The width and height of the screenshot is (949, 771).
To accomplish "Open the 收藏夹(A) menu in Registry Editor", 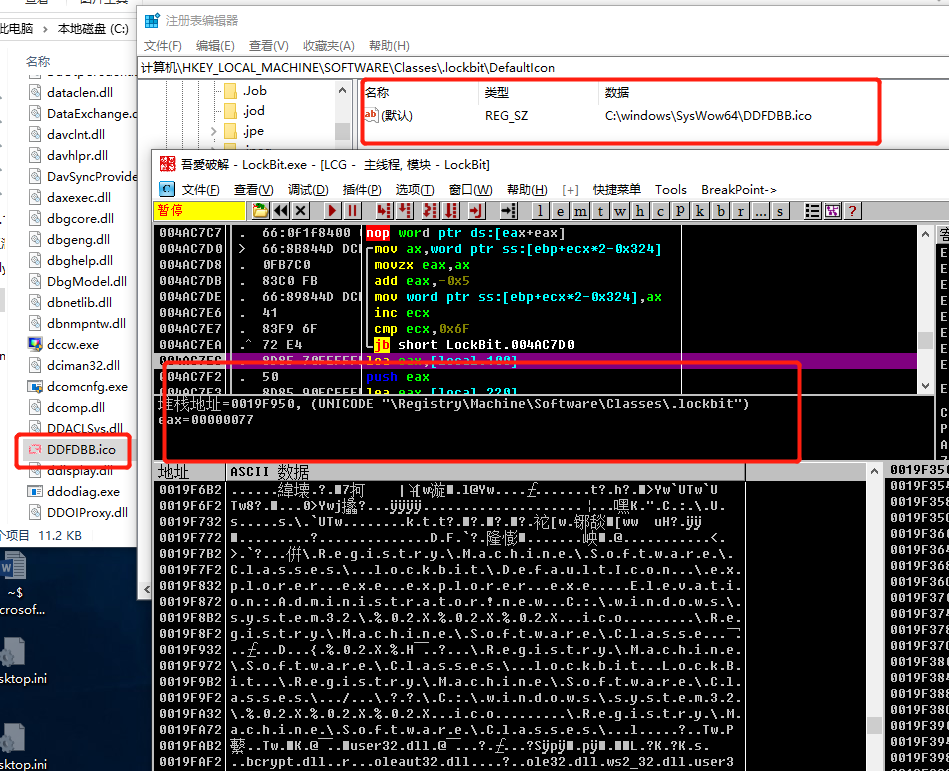I will (x=328, y=46).
